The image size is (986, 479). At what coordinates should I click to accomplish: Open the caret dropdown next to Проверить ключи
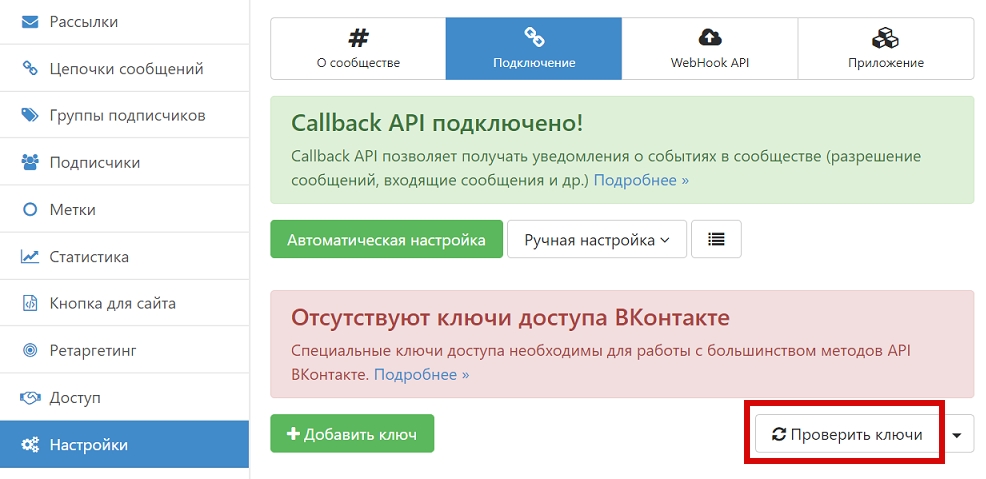(958, 435)
